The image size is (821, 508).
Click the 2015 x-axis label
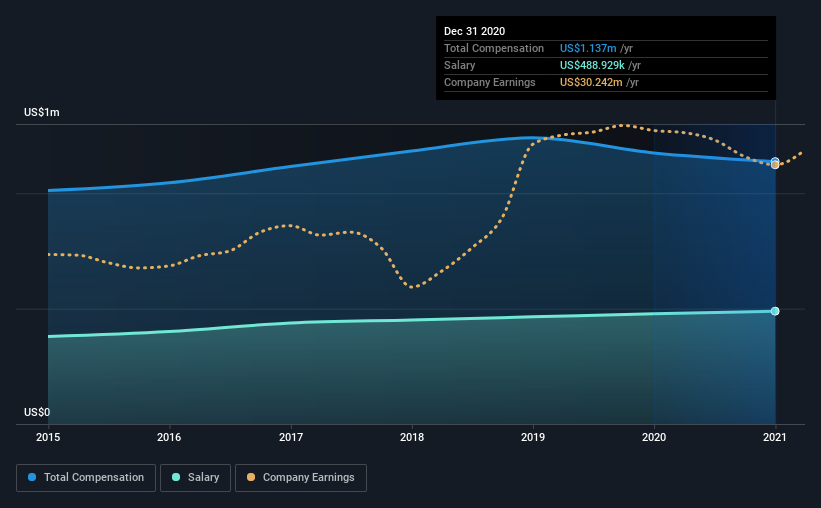(48, 437)
